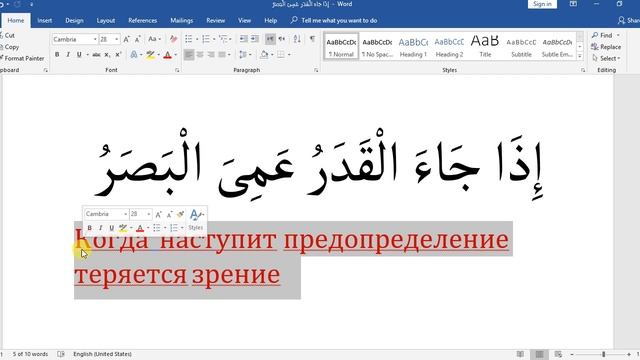Apply Underline from the ribbon

pos(79,54)
